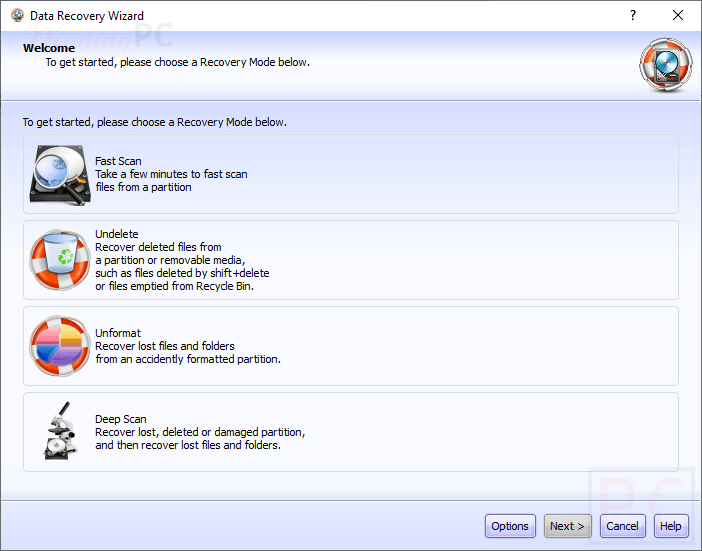Image resolution: width=702 pixels, height=551 pixels.
Task: Select the 'Fast Scan' title text
Action: click(x=118, y=161)
